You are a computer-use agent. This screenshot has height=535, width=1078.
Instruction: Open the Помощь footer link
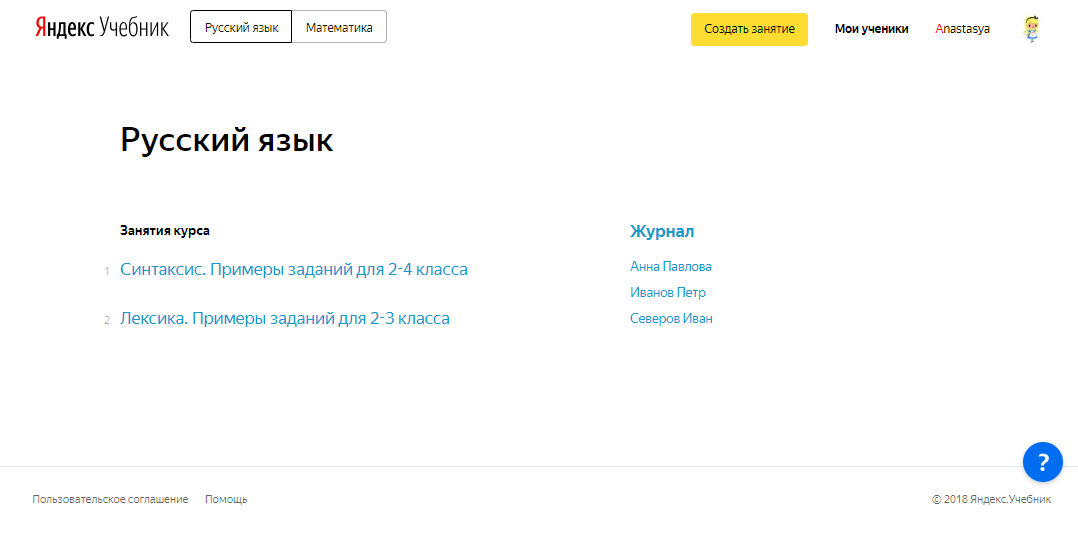pyautogui.click(x=226, y=499)
